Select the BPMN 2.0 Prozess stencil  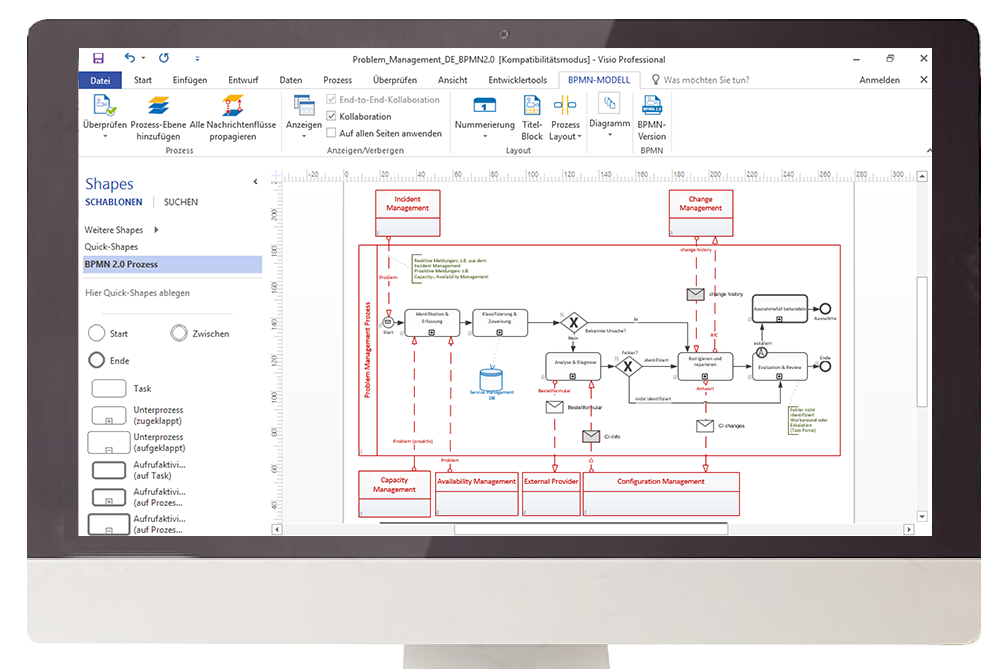click(x=173, y=264)
